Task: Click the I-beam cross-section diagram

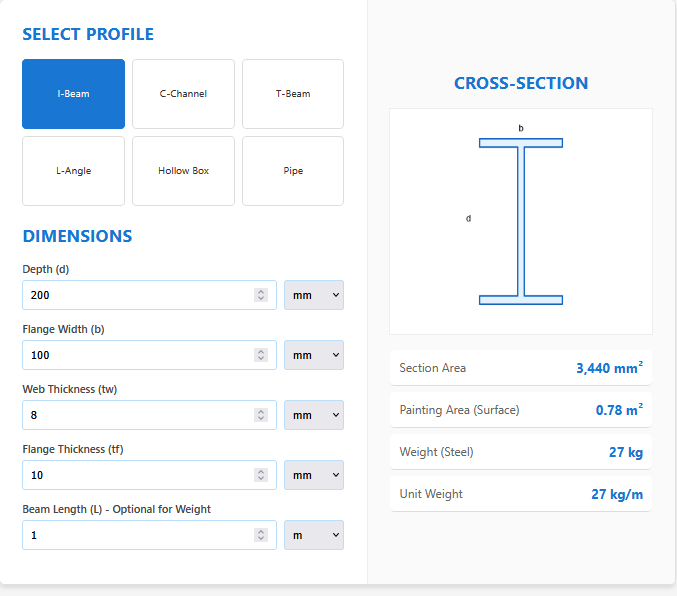Action: (x=521, y=222)
